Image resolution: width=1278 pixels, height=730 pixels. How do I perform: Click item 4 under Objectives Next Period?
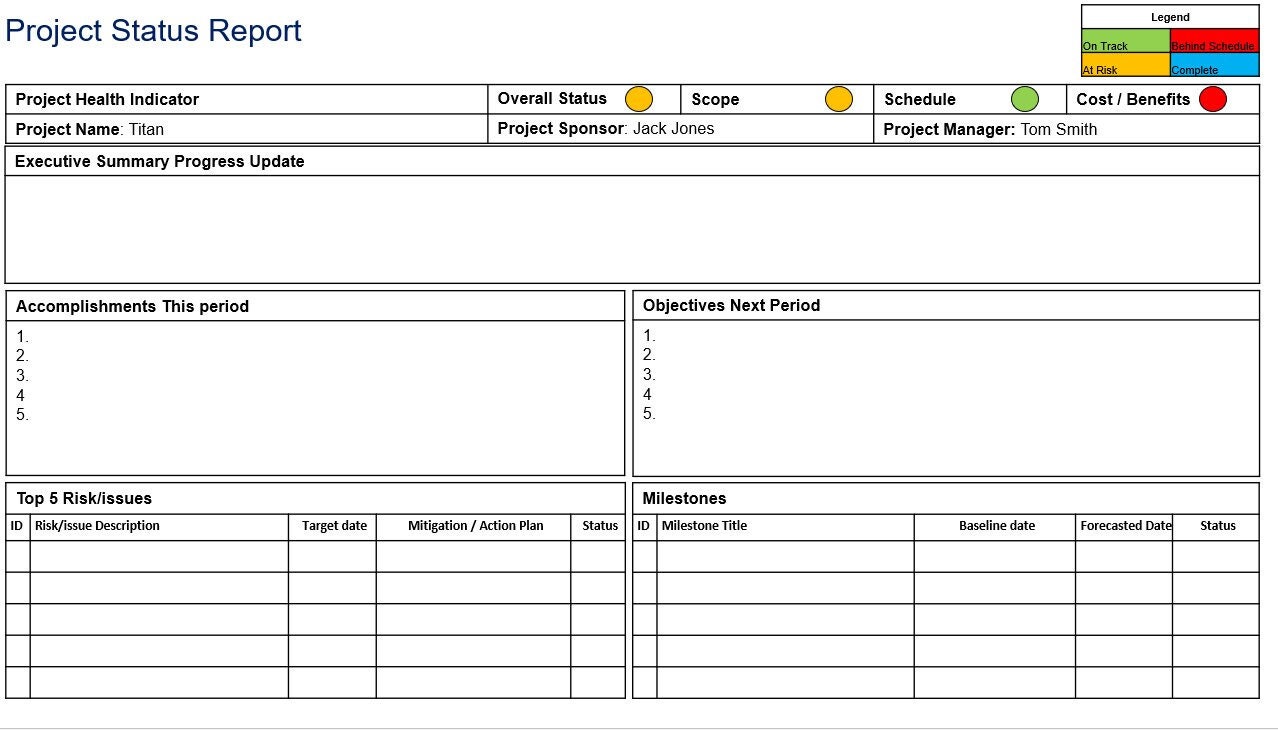[x=647, y=394]
